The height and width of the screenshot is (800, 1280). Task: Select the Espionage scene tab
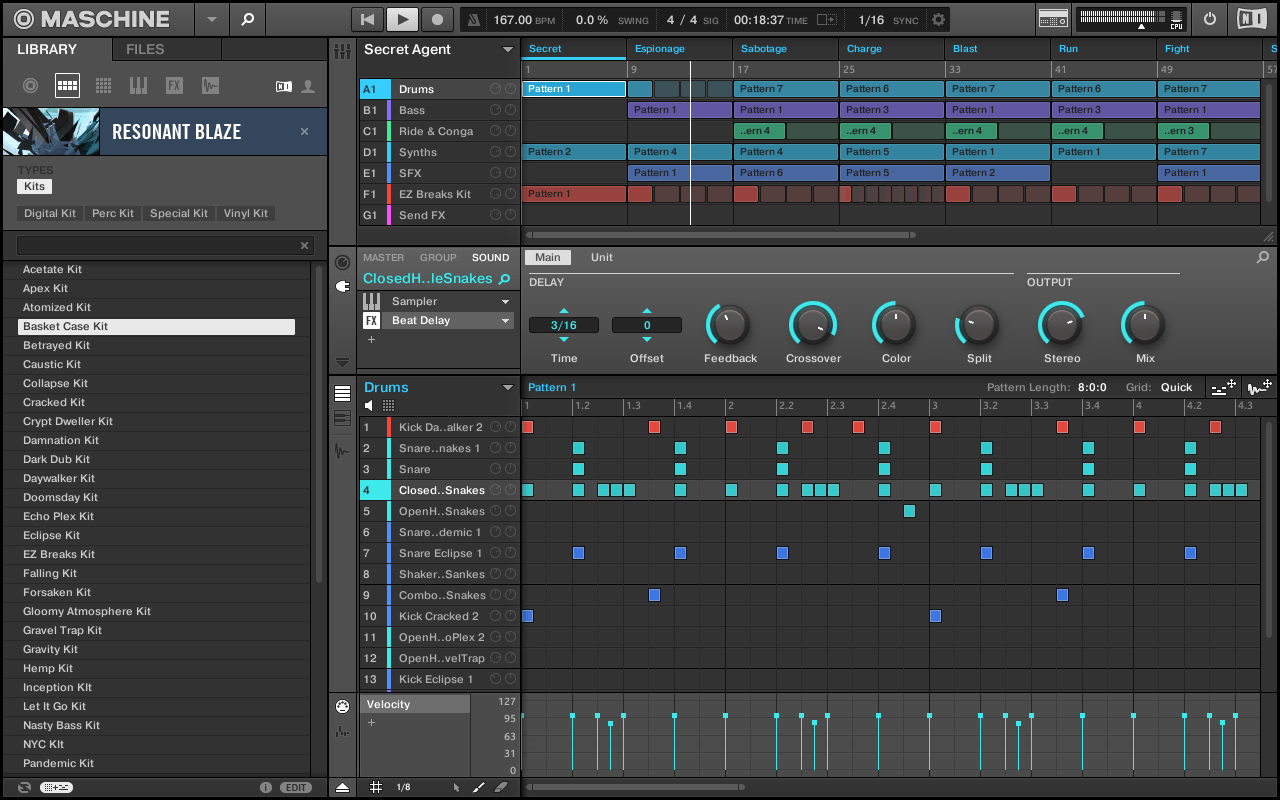click(x=681, y=49)
